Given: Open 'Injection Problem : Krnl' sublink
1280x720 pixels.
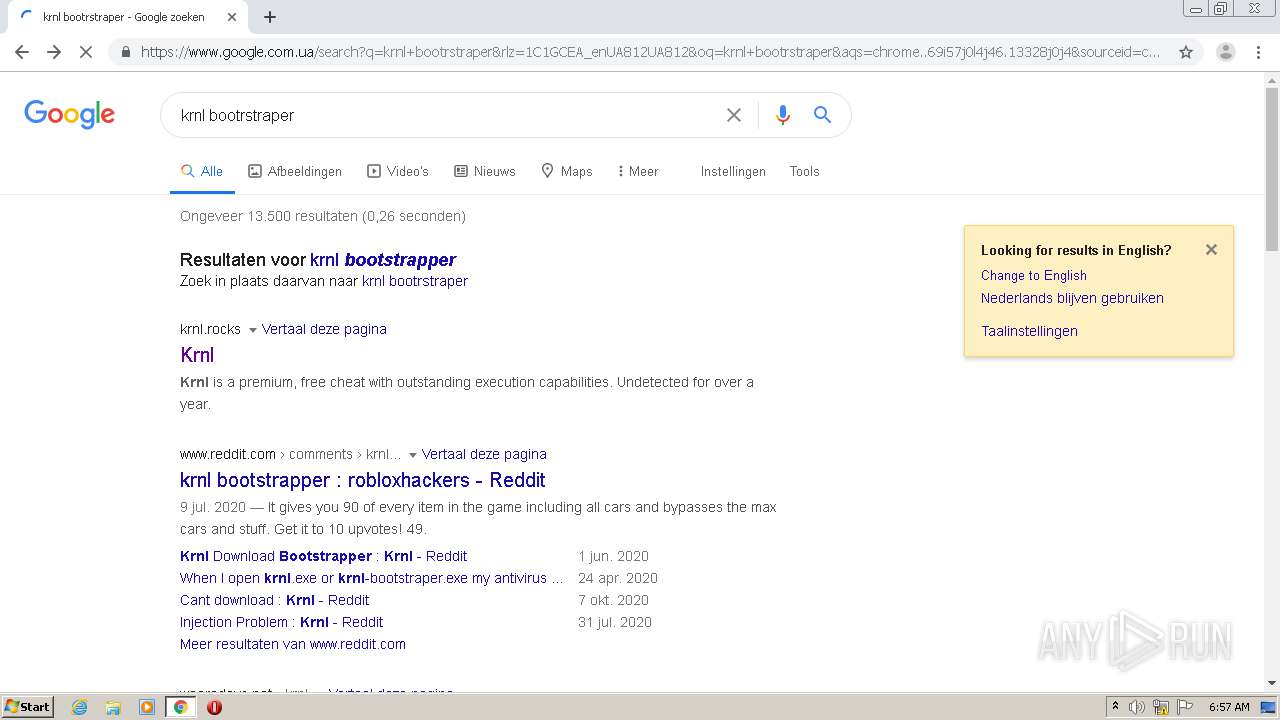Looking at the screenshot, I should [281, 622].
